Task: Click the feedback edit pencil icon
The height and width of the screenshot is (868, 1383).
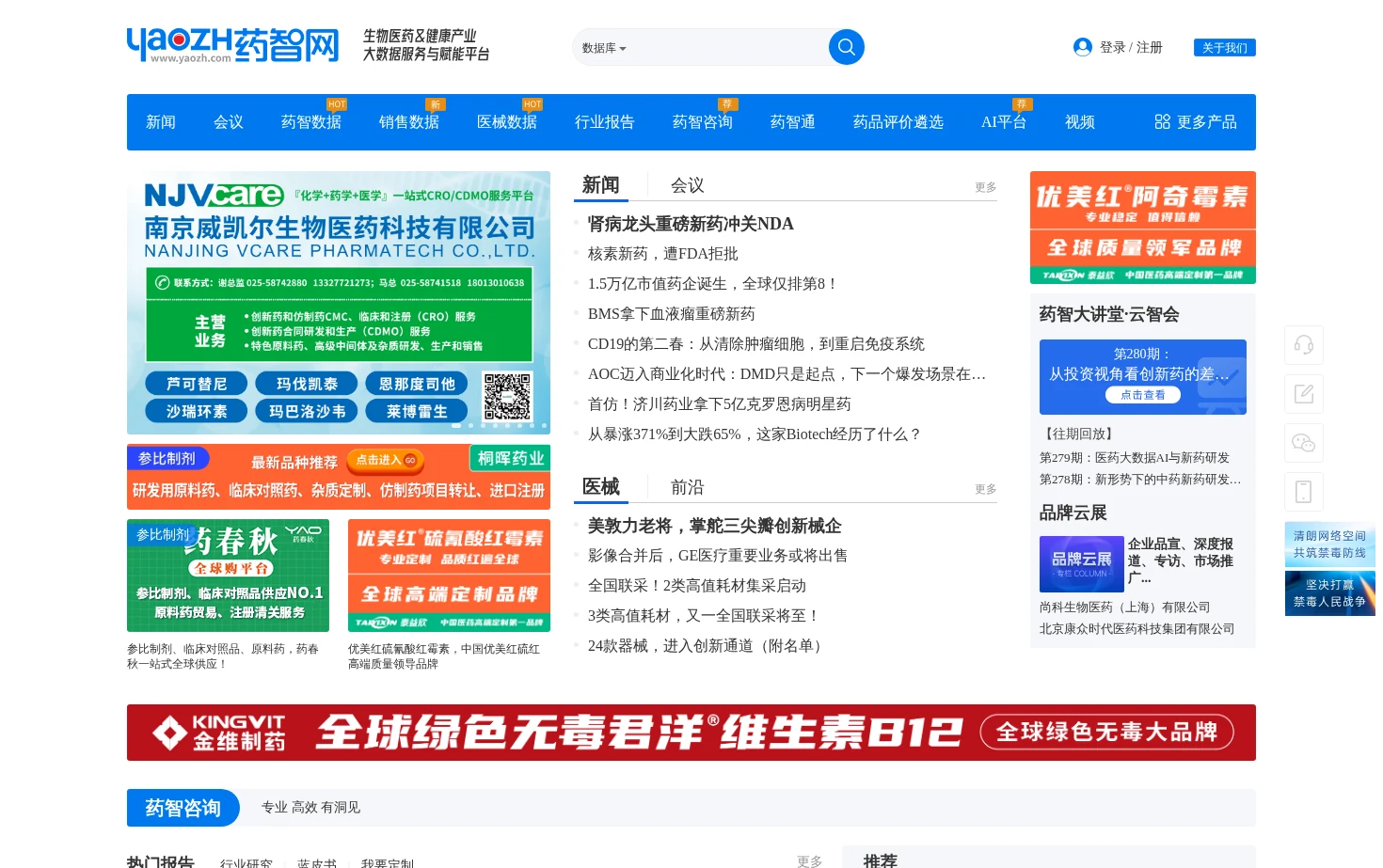Action: [x=1304, y=394]
